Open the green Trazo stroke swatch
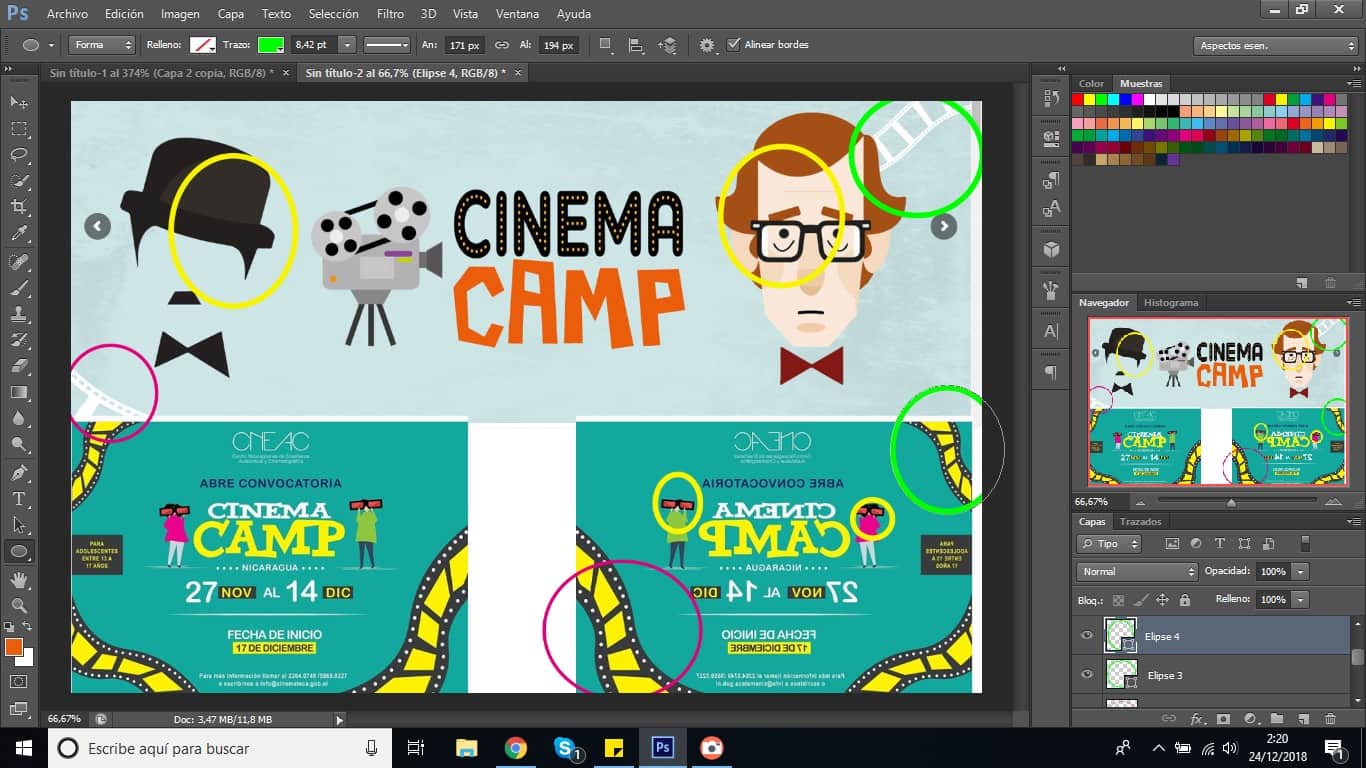 (x=271, y=45)
